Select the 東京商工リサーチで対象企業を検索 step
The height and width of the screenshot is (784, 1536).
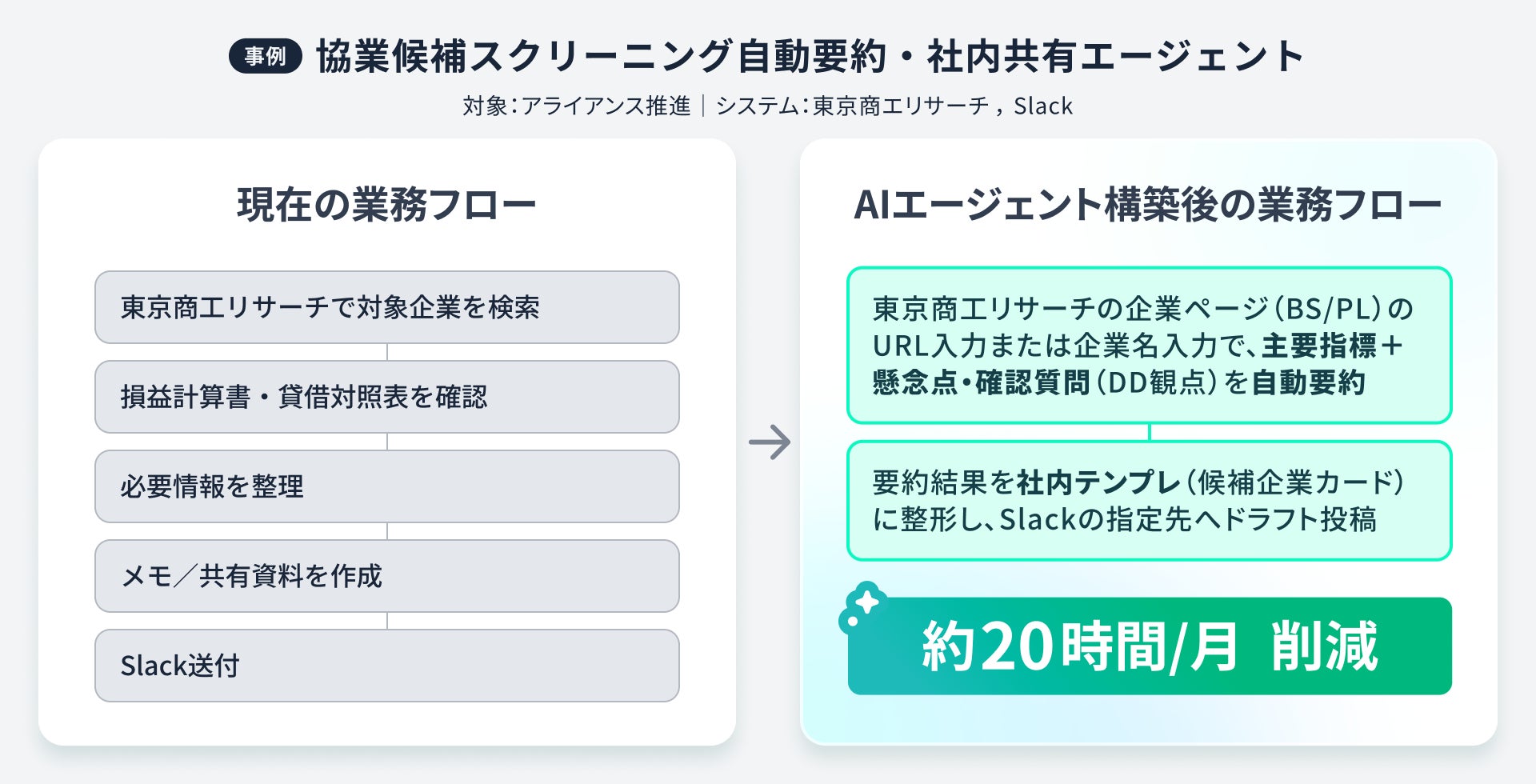click(387, 307)
